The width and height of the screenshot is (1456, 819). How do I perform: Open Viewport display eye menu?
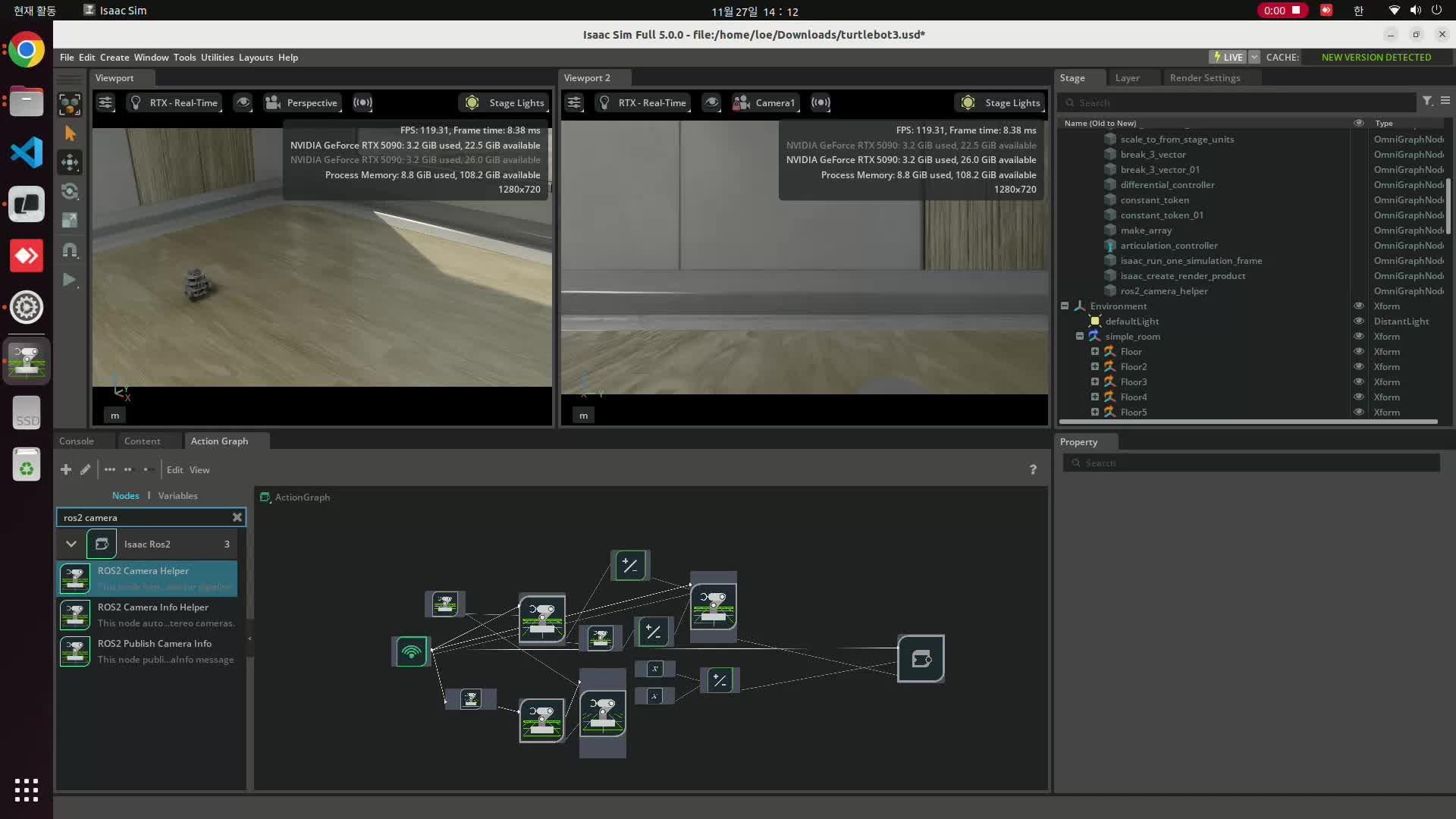tap(243, 102)
